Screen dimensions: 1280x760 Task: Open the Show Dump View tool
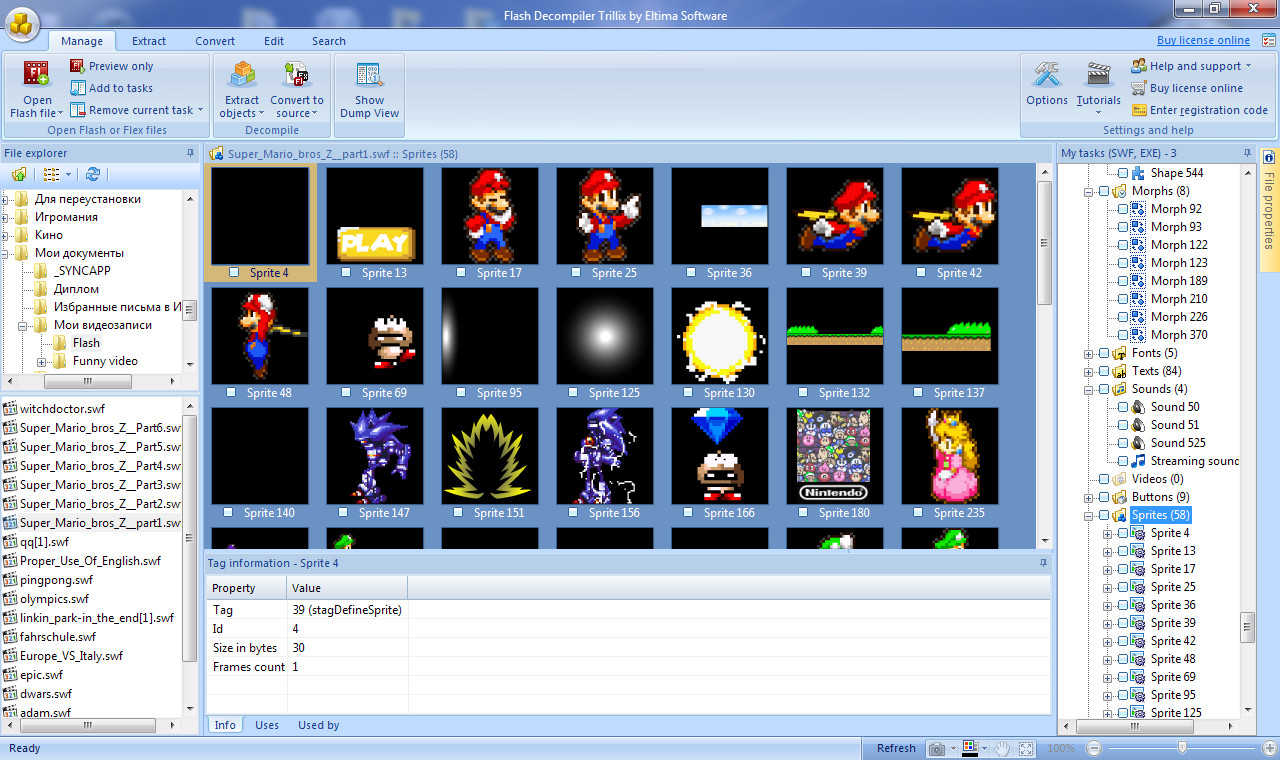click(369, 89)
